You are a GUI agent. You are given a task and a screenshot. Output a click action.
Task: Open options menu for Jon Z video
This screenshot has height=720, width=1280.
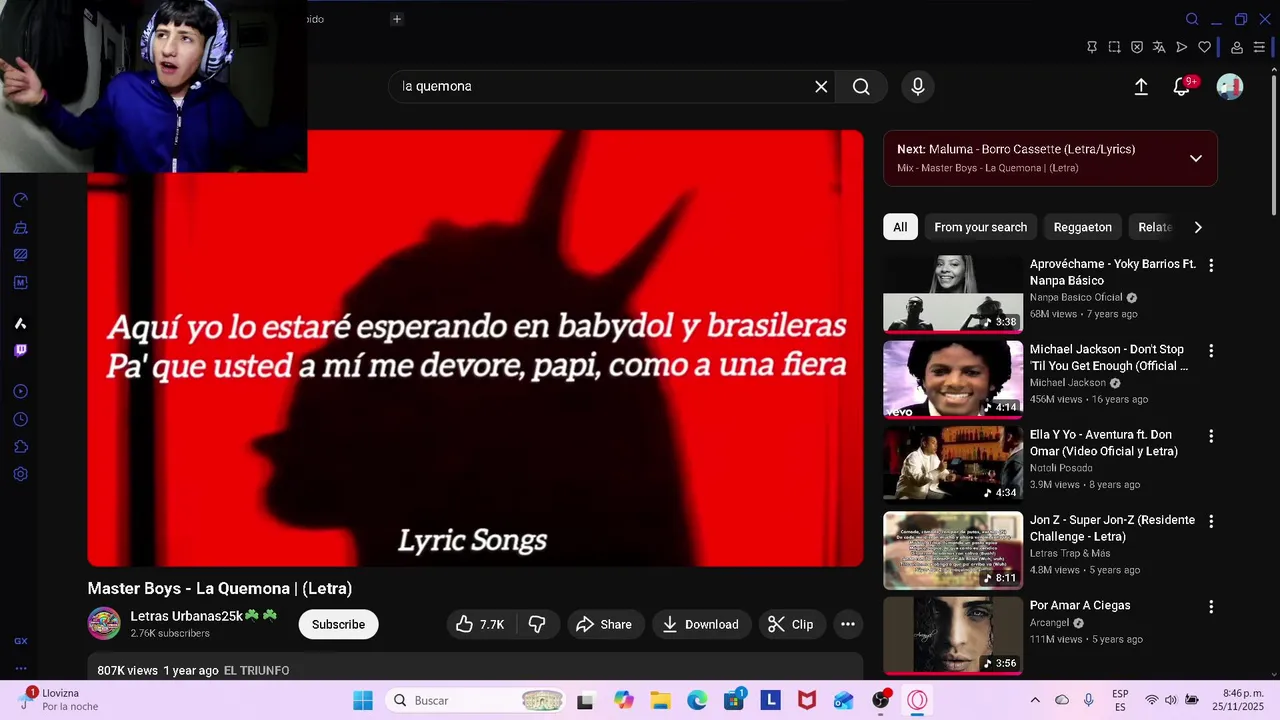point(1211,521)
